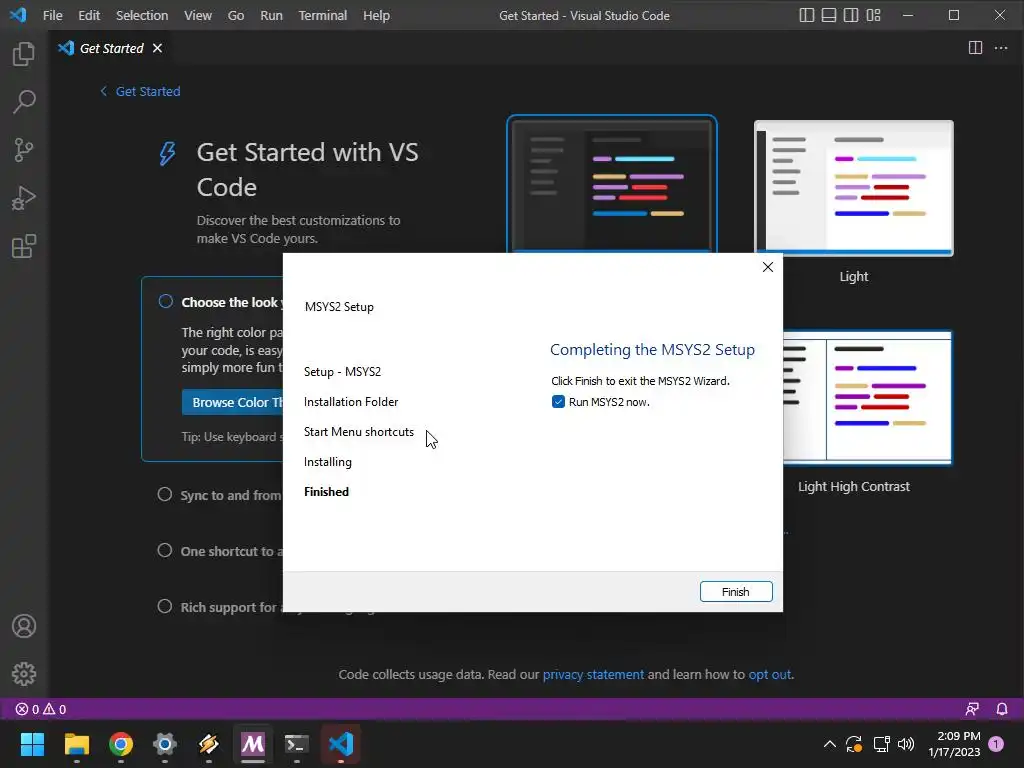Open the privacy statement link
The width and height of the screenshot is (1024, 768).
tap(593, 675)
